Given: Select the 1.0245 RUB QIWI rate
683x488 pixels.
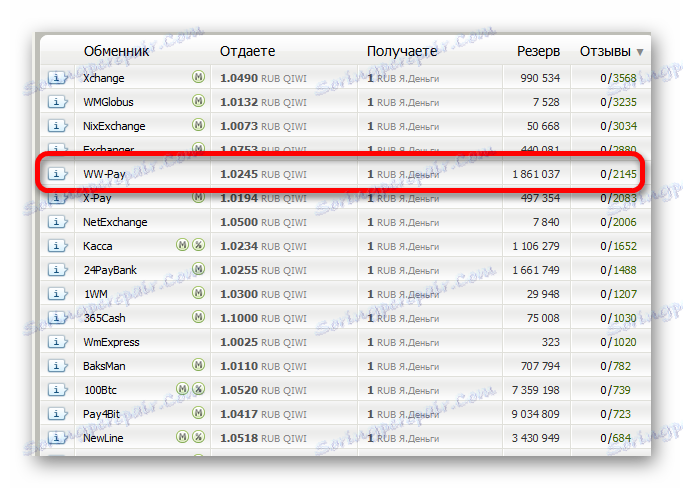Looking at the screenshot, I should tap(263, 174).
